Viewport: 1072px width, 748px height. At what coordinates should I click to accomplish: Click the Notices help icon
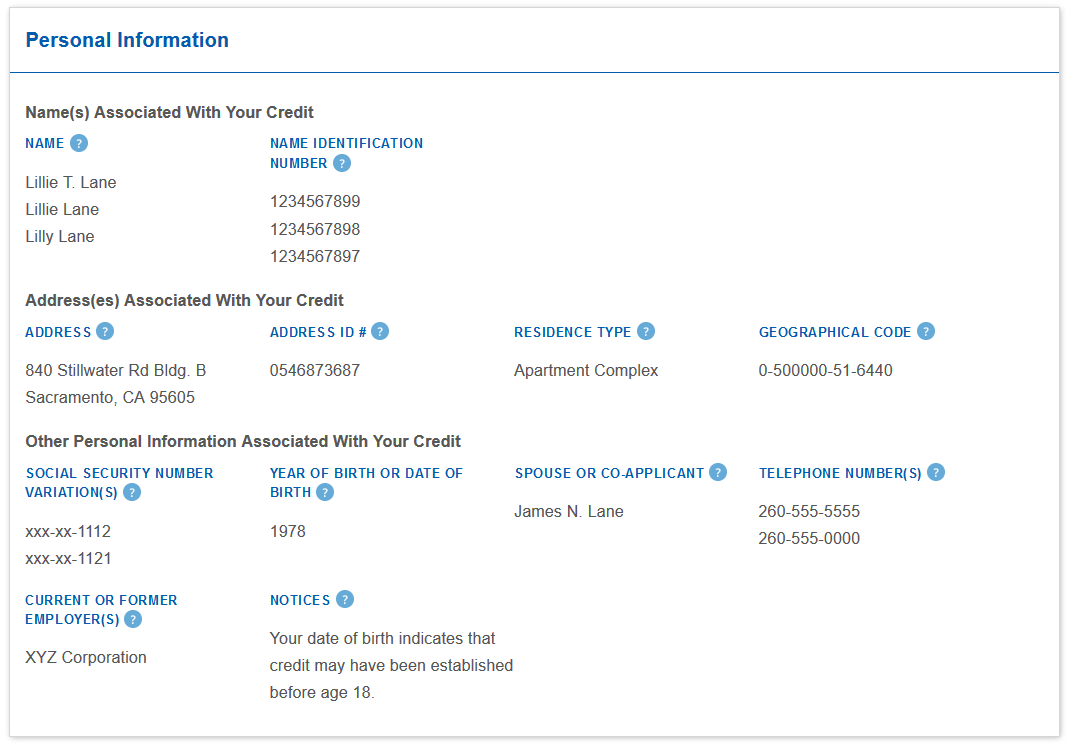point(345,599)
